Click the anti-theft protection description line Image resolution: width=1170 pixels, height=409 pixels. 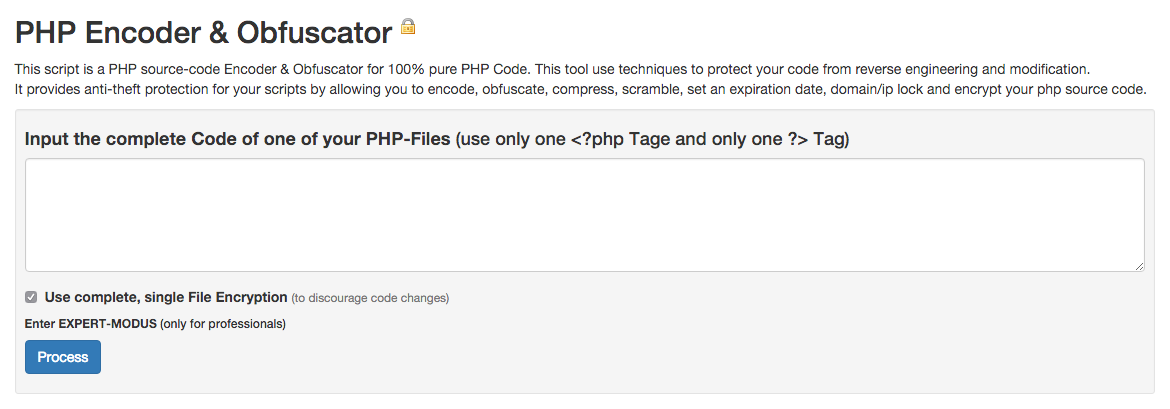coord(580,90)
